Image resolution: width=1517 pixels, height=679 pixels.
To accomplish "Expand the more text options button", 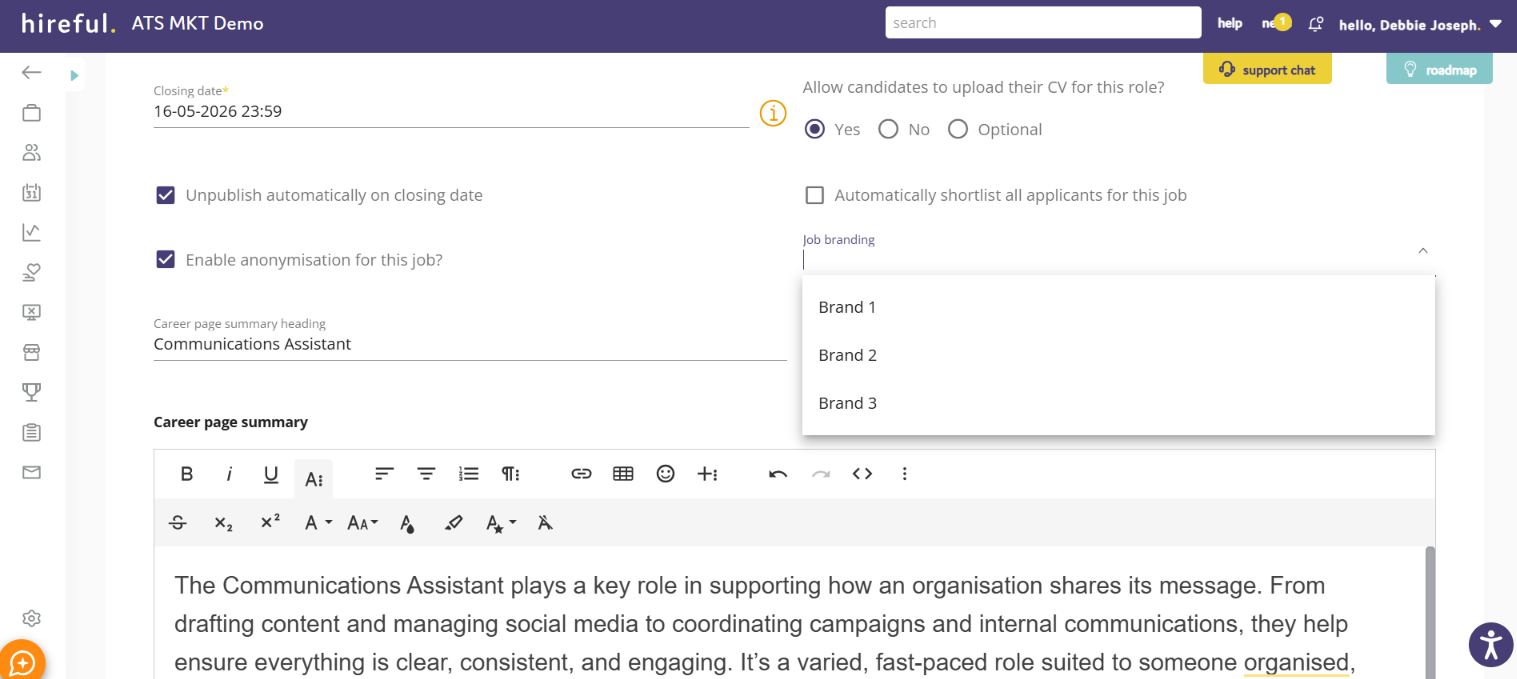I will coord(314,479).
